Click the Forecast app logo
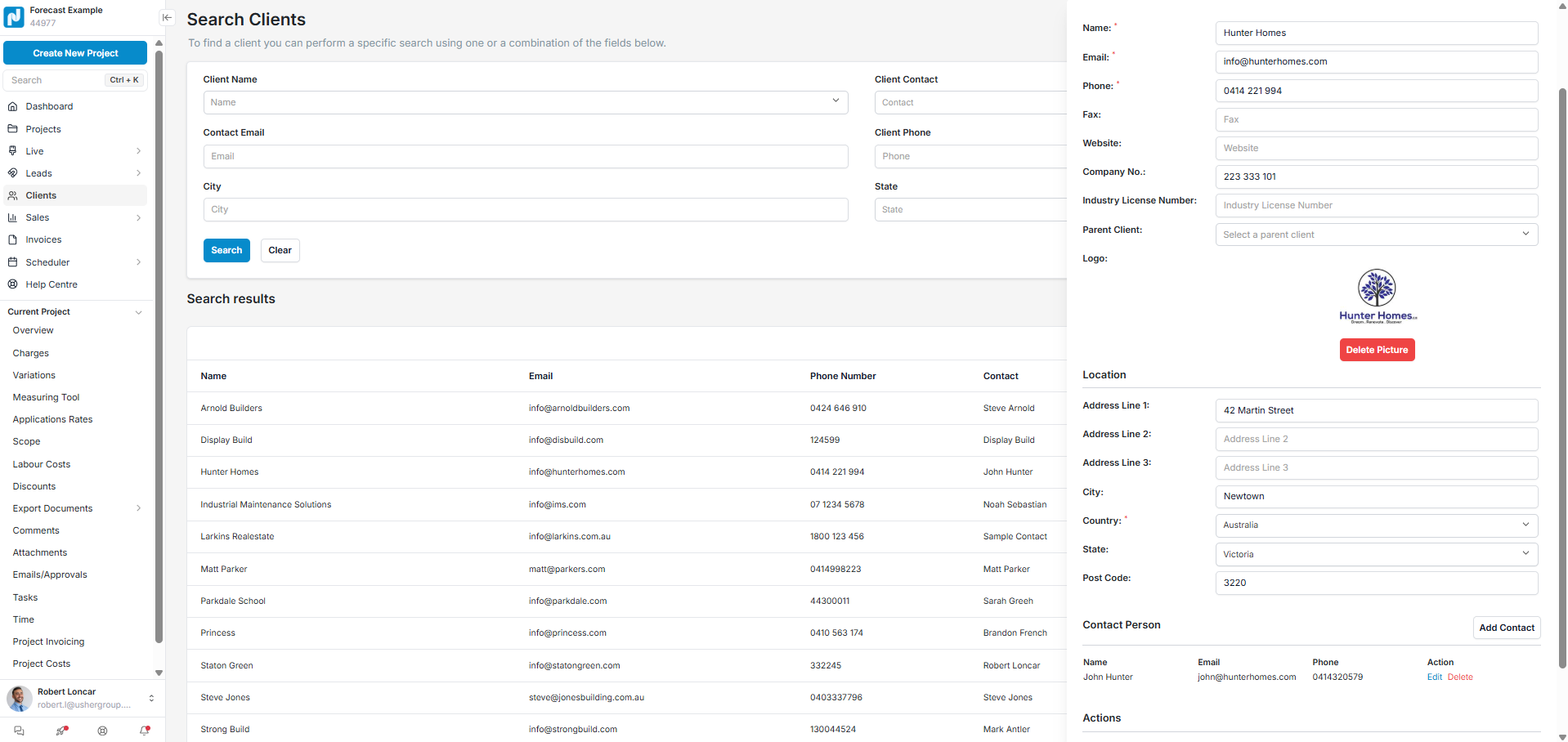The height and width of the screenshot is (742, 1568). [15, 17]
